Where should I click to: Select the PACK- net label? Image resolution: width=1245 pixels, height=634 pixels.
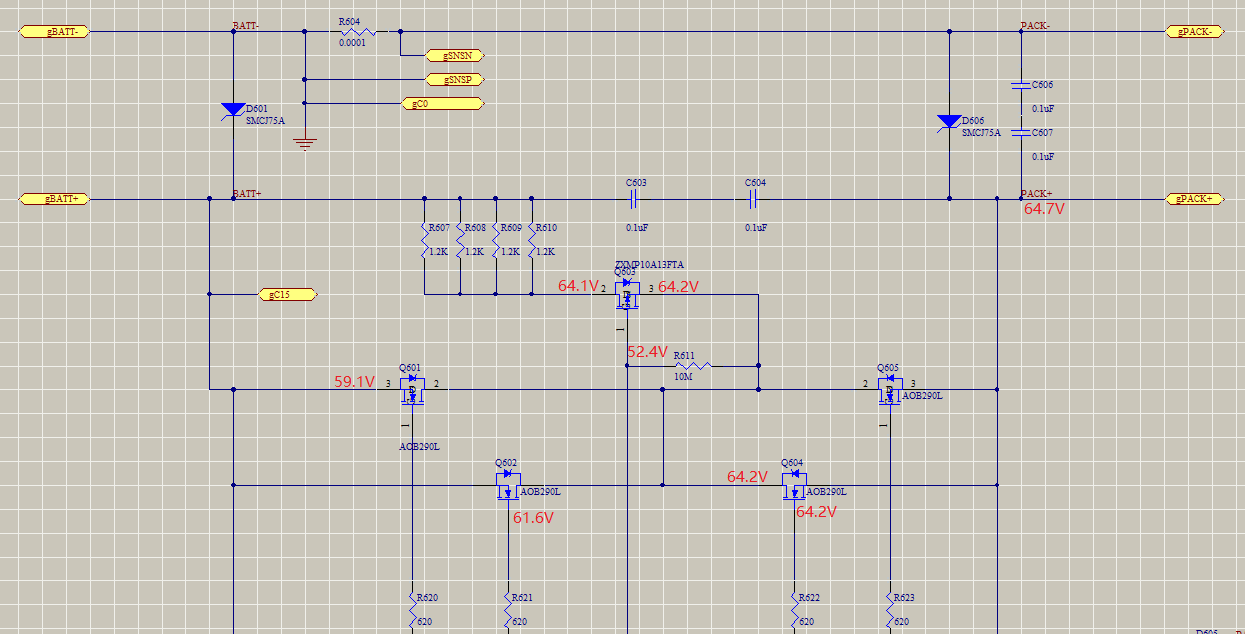1035,25
